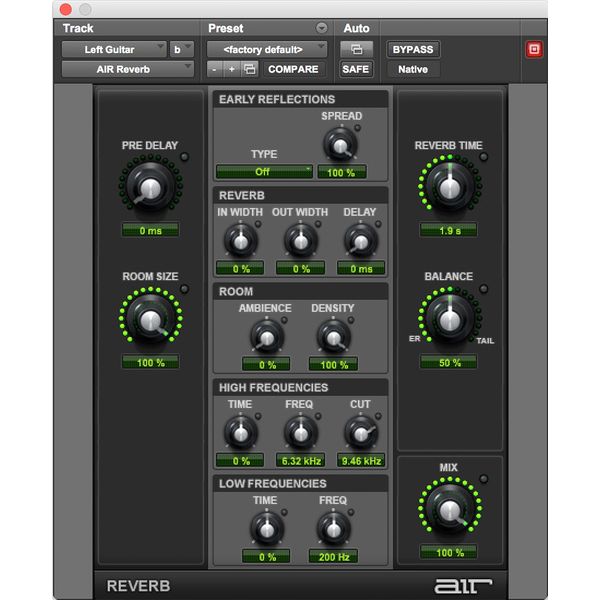Open the factory default preset dropdown

tap(267, 49)
